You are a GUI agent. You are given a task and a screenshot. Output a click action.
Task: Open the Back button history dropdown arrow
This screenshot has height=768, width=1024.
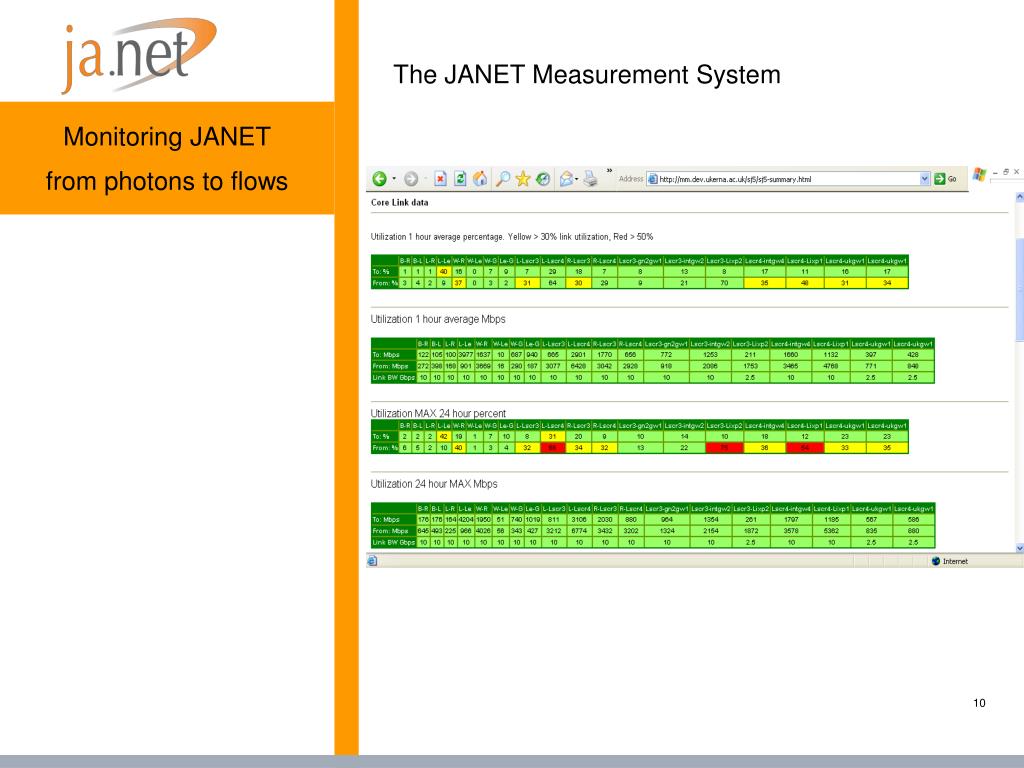tap(394, 179)
